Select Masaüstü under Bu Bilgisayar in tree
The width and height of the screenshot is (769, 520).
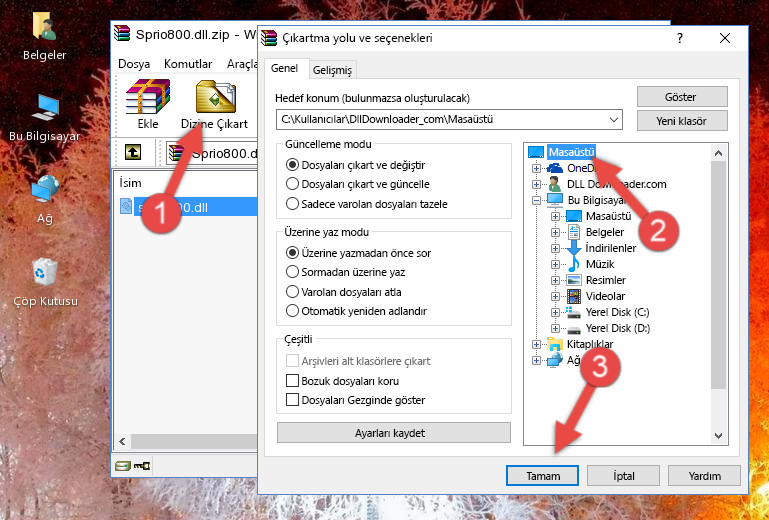(609, 216)
